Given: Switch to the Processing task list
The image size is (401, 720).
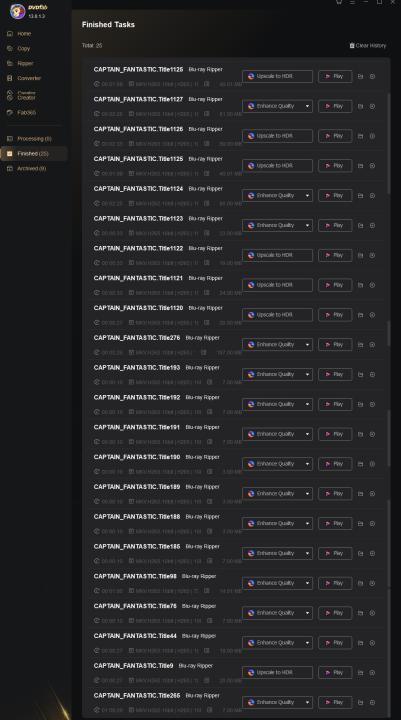Looking at the screenshot, I should pyautogui.click(x=34, y=139).
